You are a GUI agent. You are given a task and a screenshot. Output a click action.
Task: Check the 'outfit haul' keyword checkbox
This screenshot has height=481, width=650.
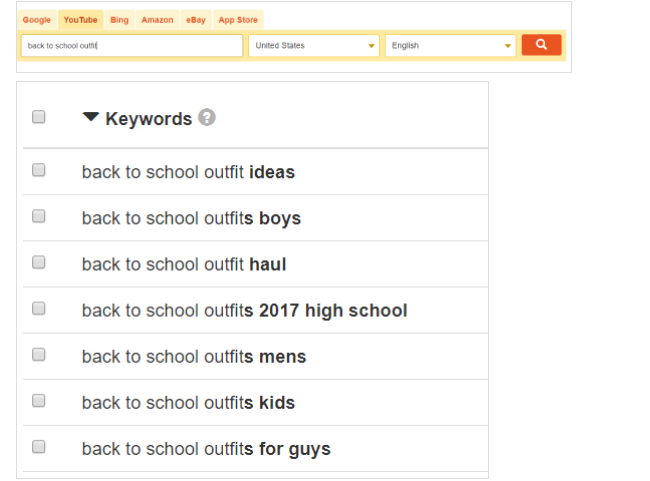39,262
